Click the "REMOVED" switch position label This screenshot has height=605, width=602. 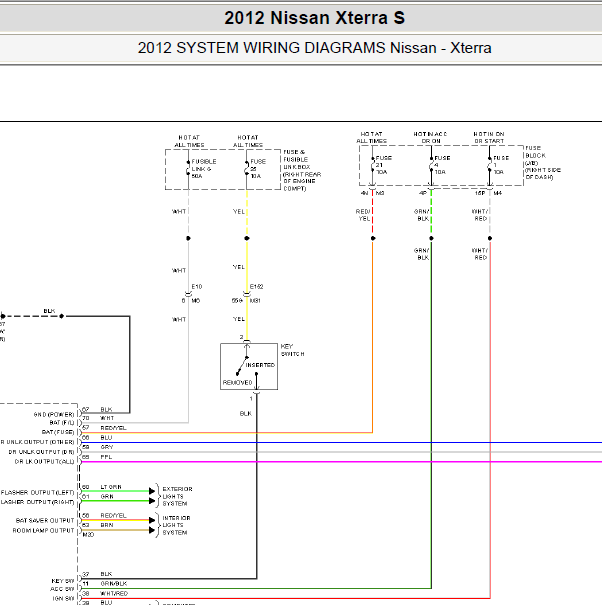click(237, 383)
